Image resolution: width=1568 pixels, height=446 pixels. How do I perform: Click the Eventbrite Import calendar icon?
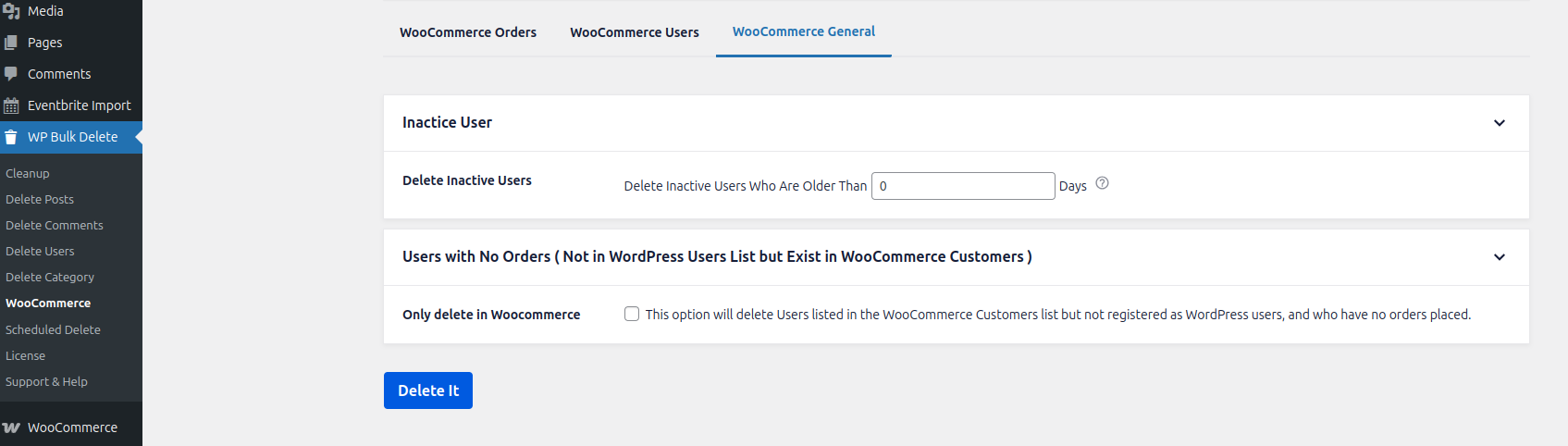tap(11, 105)
